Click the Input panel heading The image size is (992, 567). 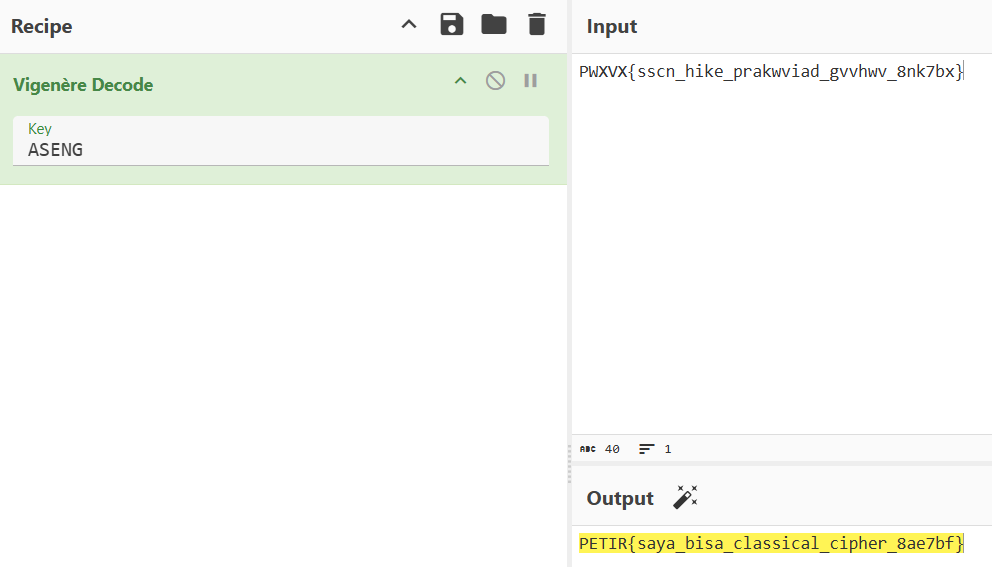pos(611,27)
